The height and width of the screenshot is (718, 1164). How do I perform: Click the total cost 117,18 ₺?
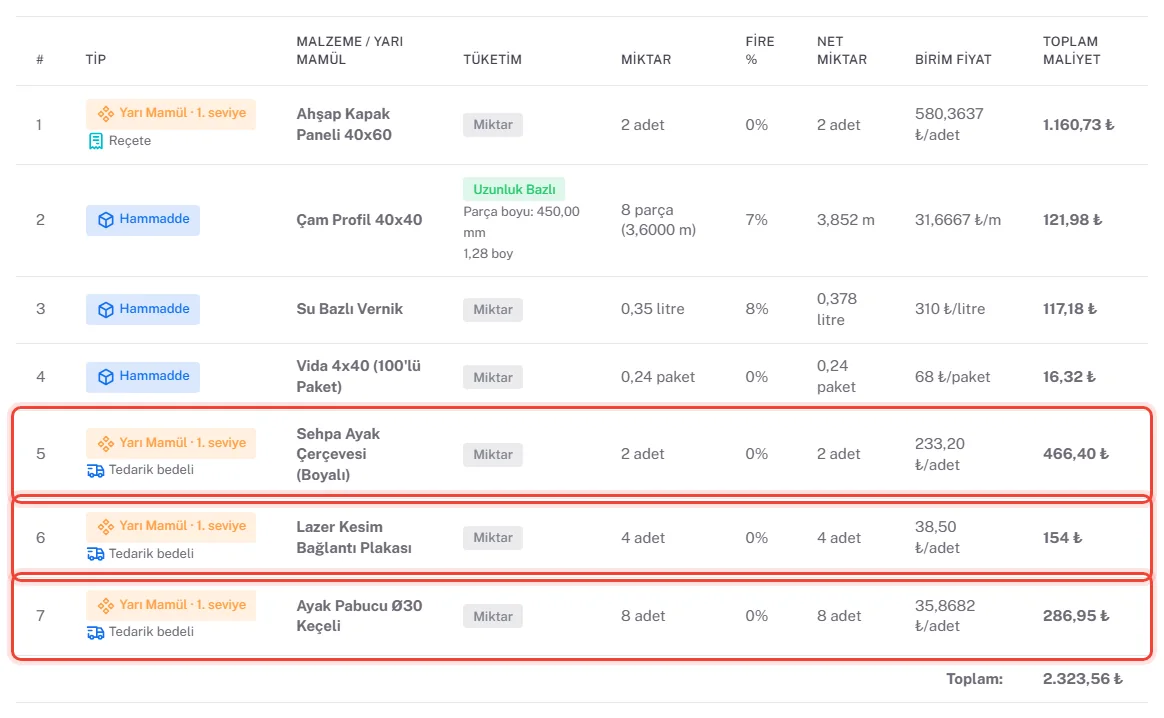pyautogui.click(x=1070, y=309)
